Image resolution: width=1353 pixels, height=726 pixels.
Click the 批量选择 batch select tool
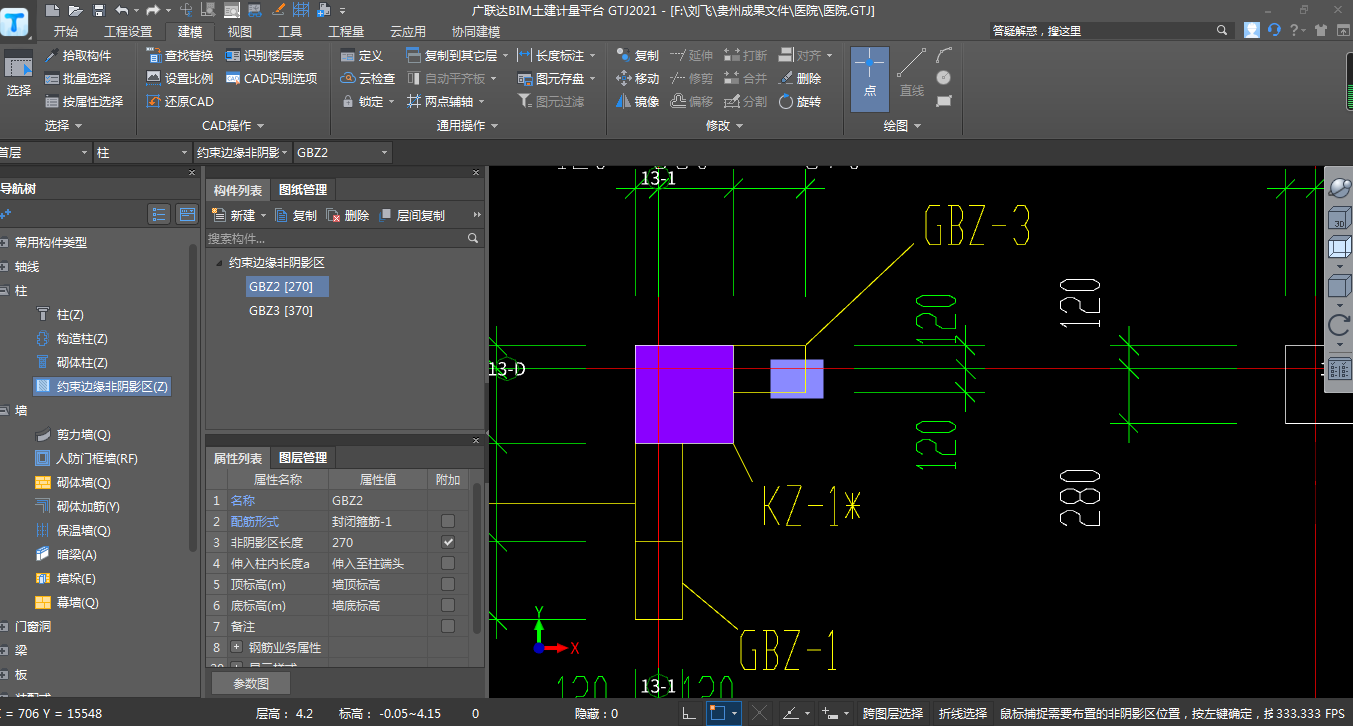[78, 78]
